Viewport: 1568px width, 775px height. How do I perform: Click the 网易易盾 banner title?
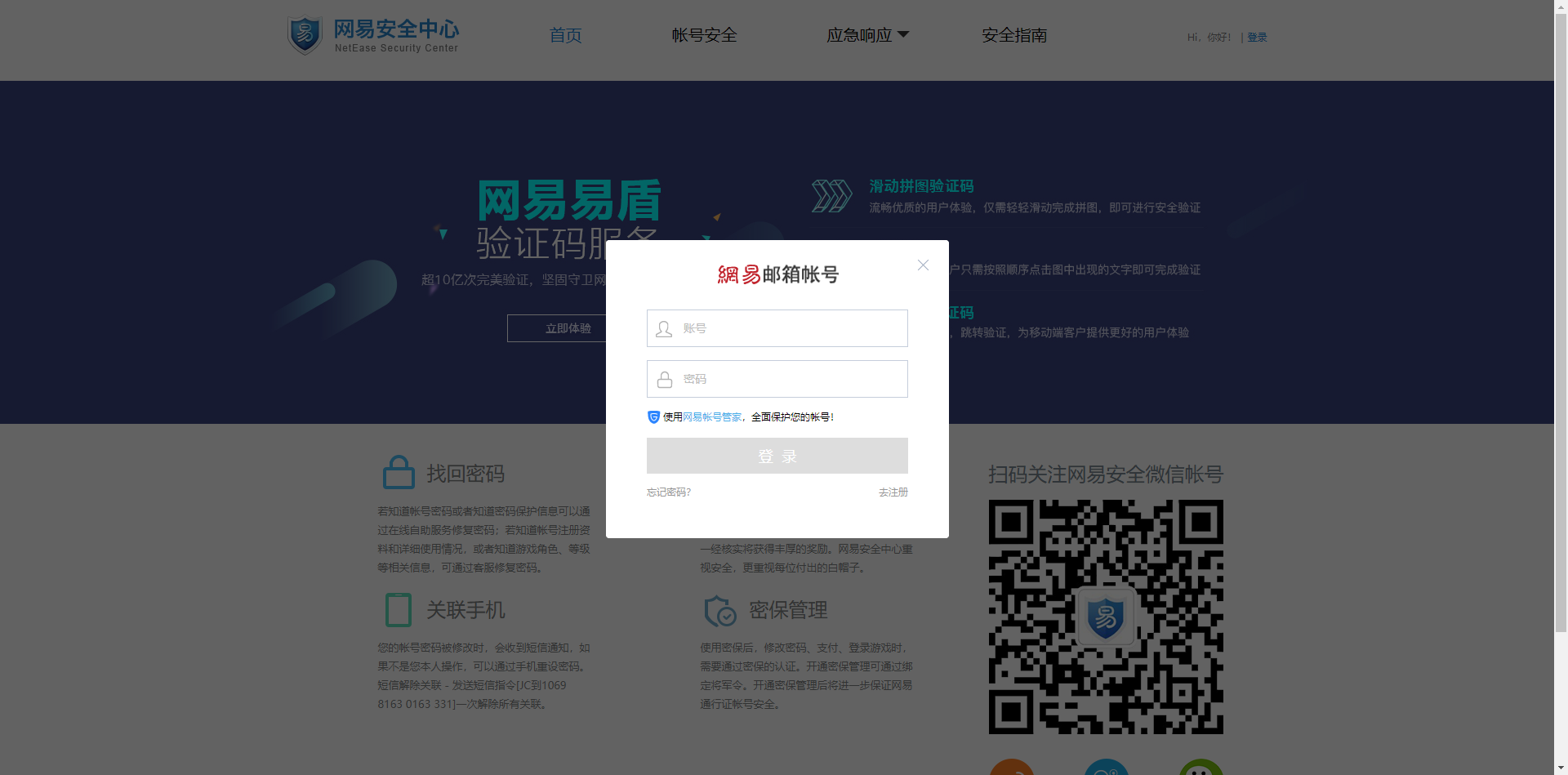[568, 201]
